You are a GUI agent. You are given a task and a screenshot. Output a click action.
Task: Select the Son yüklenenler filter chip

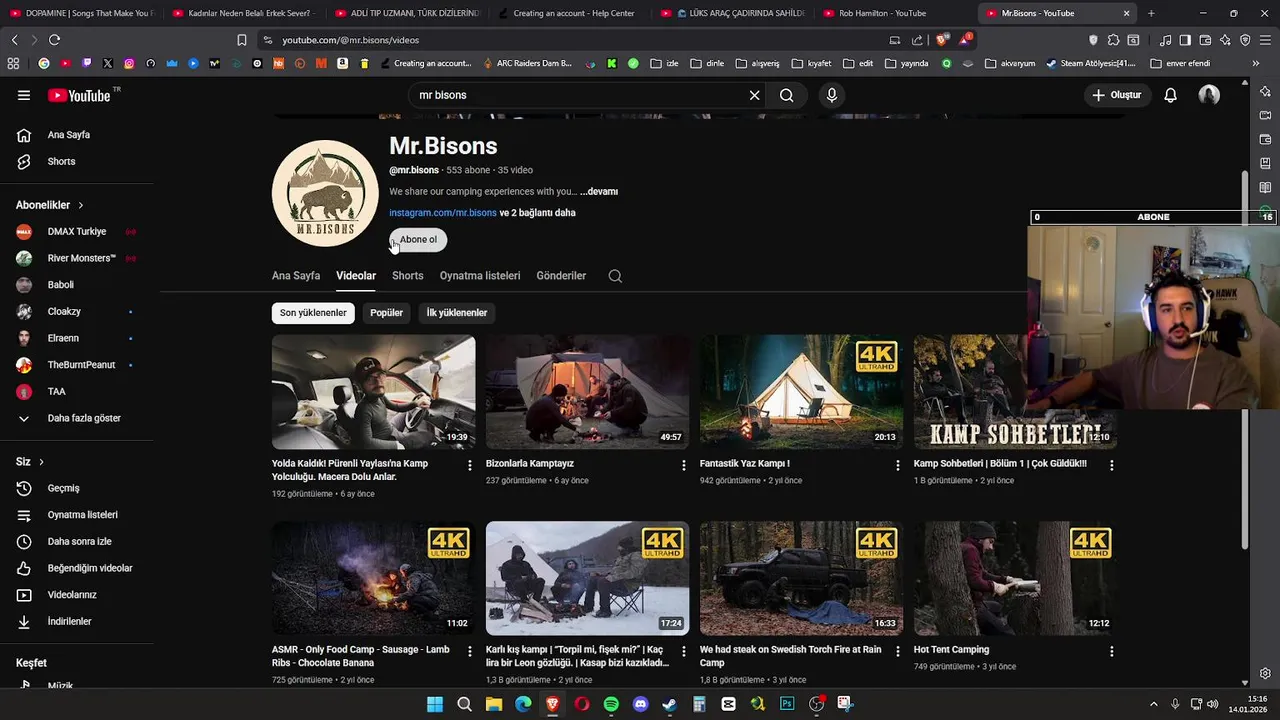coord(313,313)
